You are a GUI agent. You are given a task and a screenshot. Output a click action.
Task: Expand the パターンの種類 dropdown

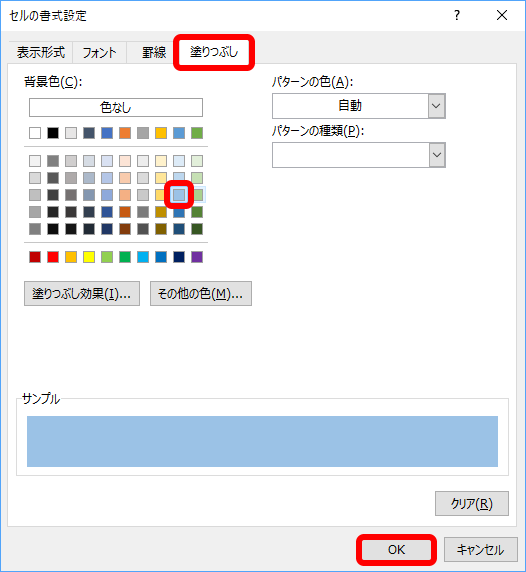437,155
